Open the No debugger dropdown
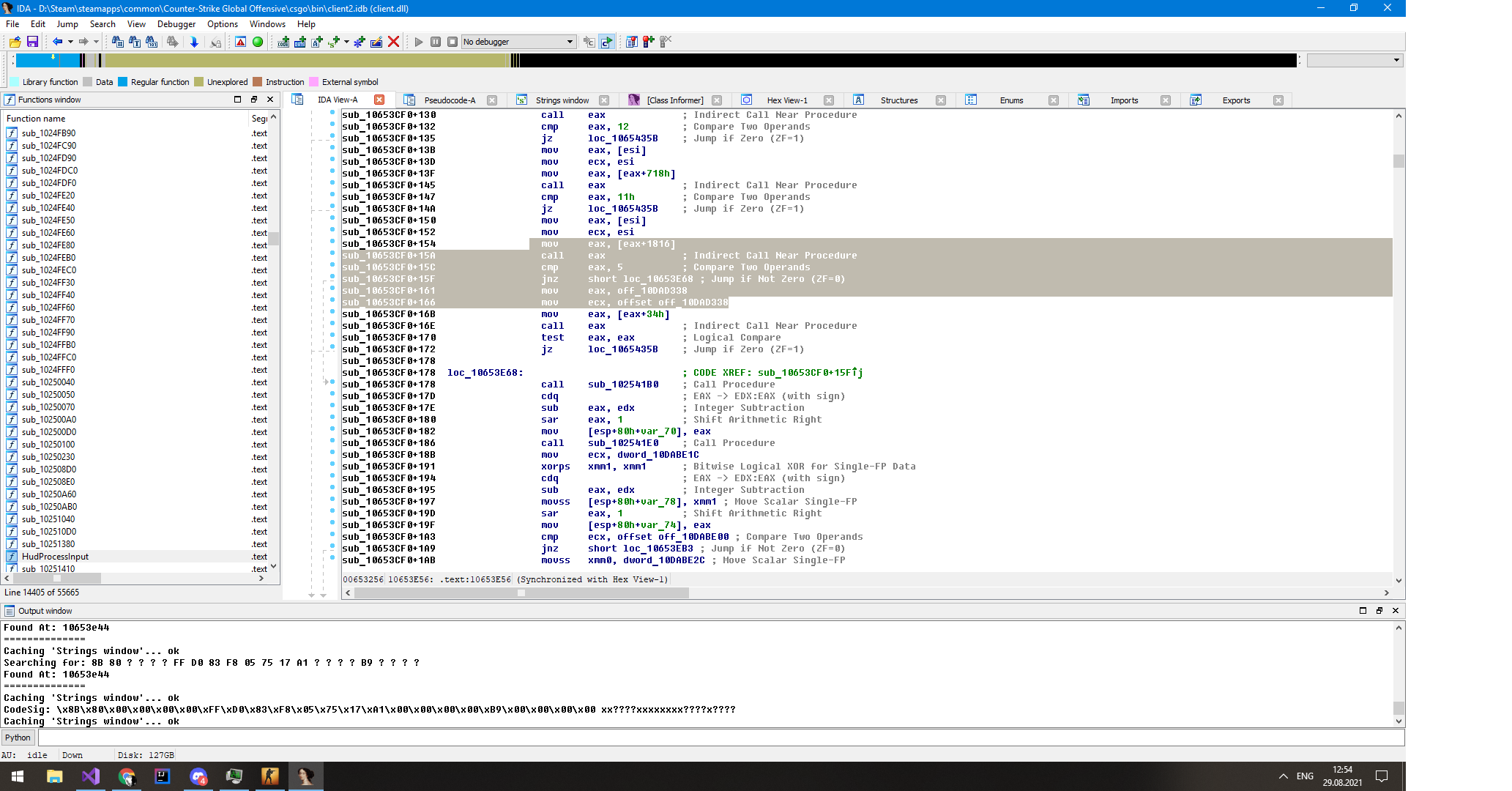Screen dimensions: 1512x791 [518, 42]
